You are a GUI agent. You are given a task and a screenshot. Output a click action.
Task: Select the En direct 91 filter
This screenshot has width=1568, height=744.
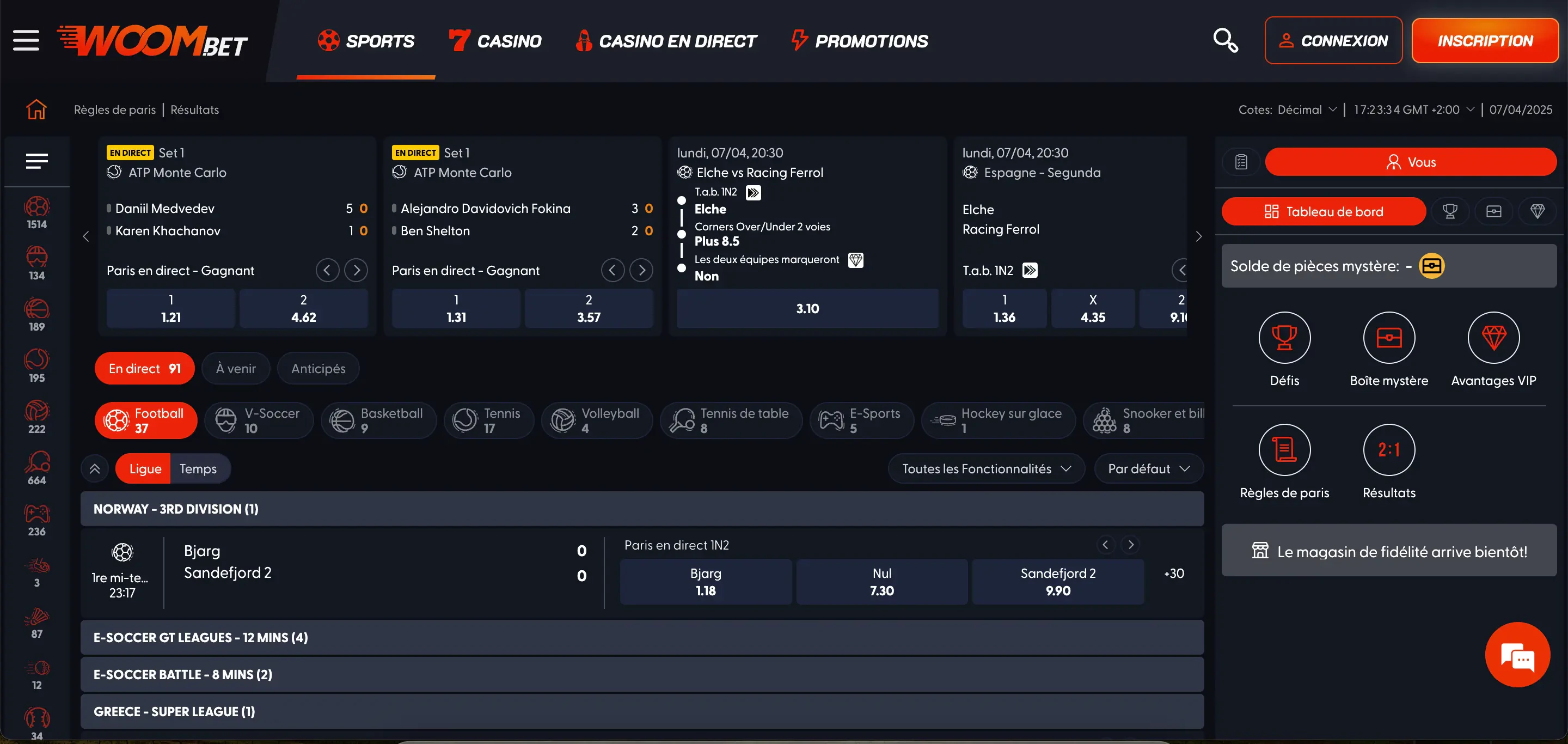pos(144,368)
